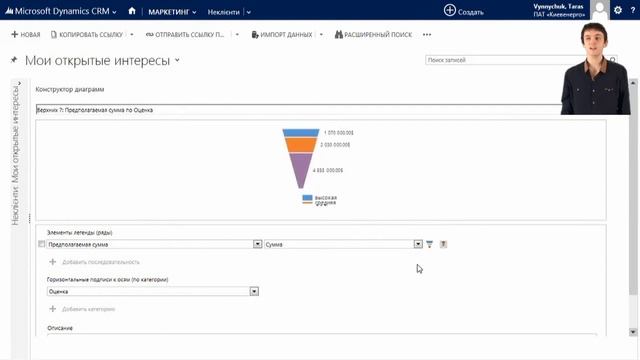
Task: Click the НОВАЯ command button
Action: point(26,35)
